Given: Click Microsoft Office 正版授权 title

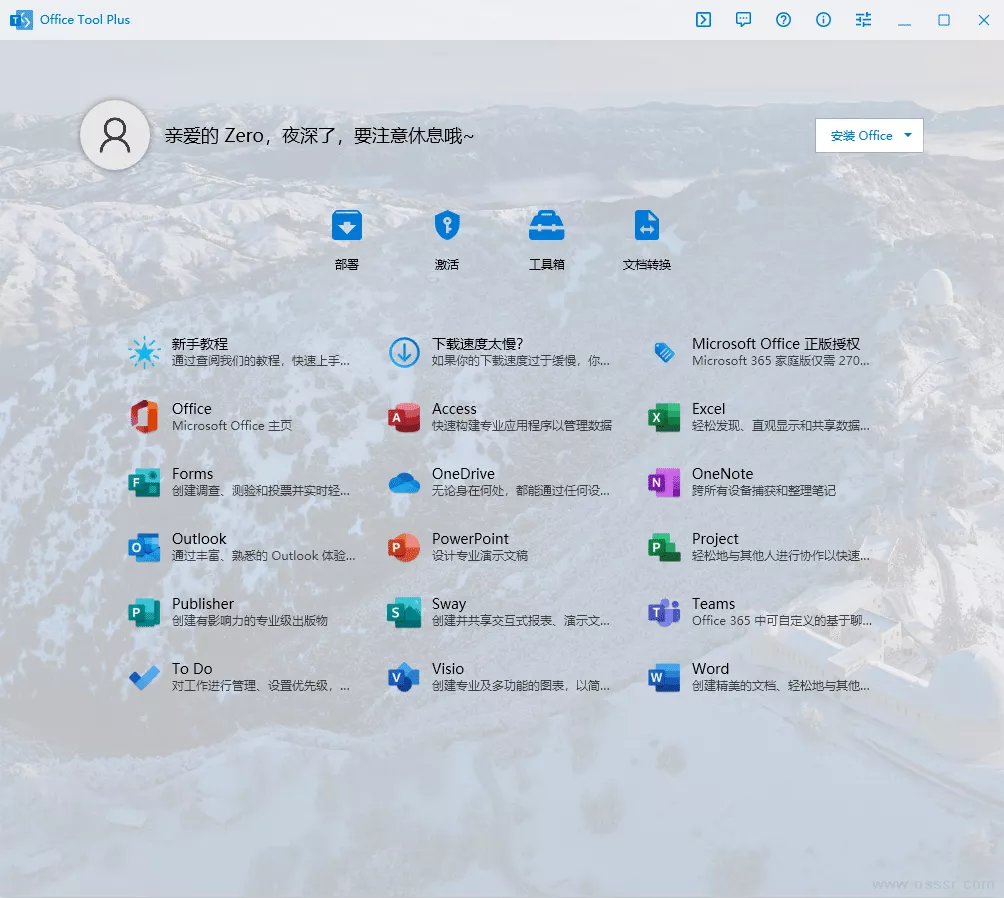Looking at the screenshot, I should 776,344.
